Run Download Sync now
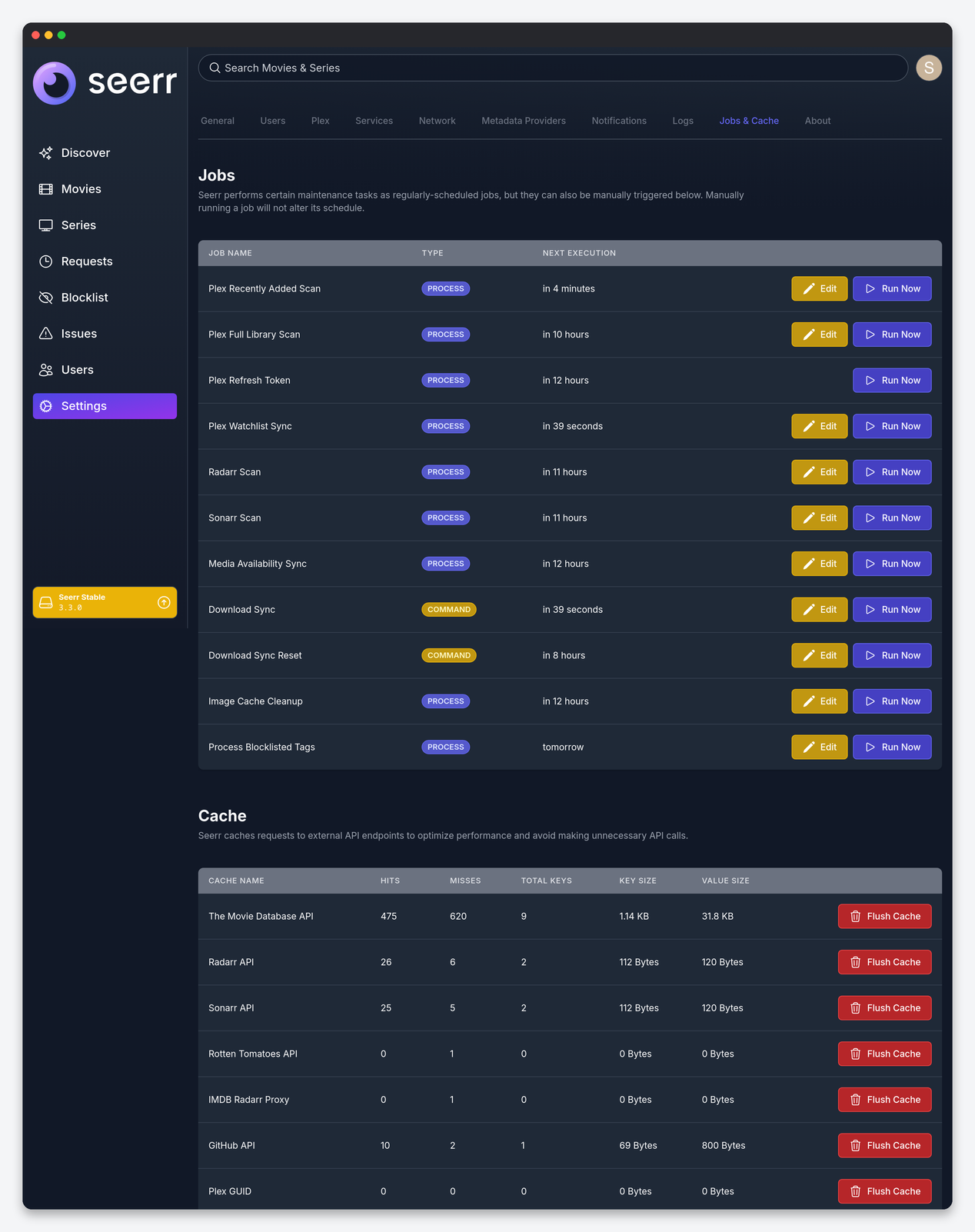This screenshot has height=1232, width=975. coord(892,609)
